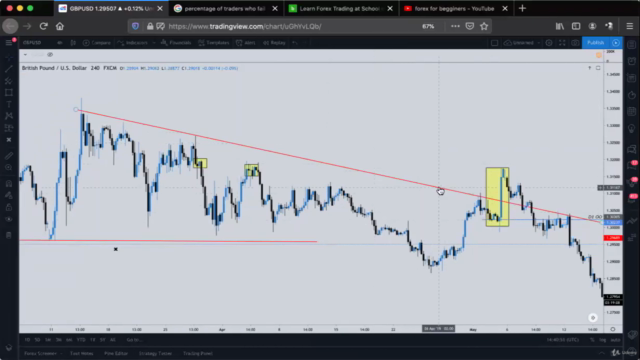Open the Indicators dialog
The height and width of the screenshot is (360, 640).
[133, 42]
